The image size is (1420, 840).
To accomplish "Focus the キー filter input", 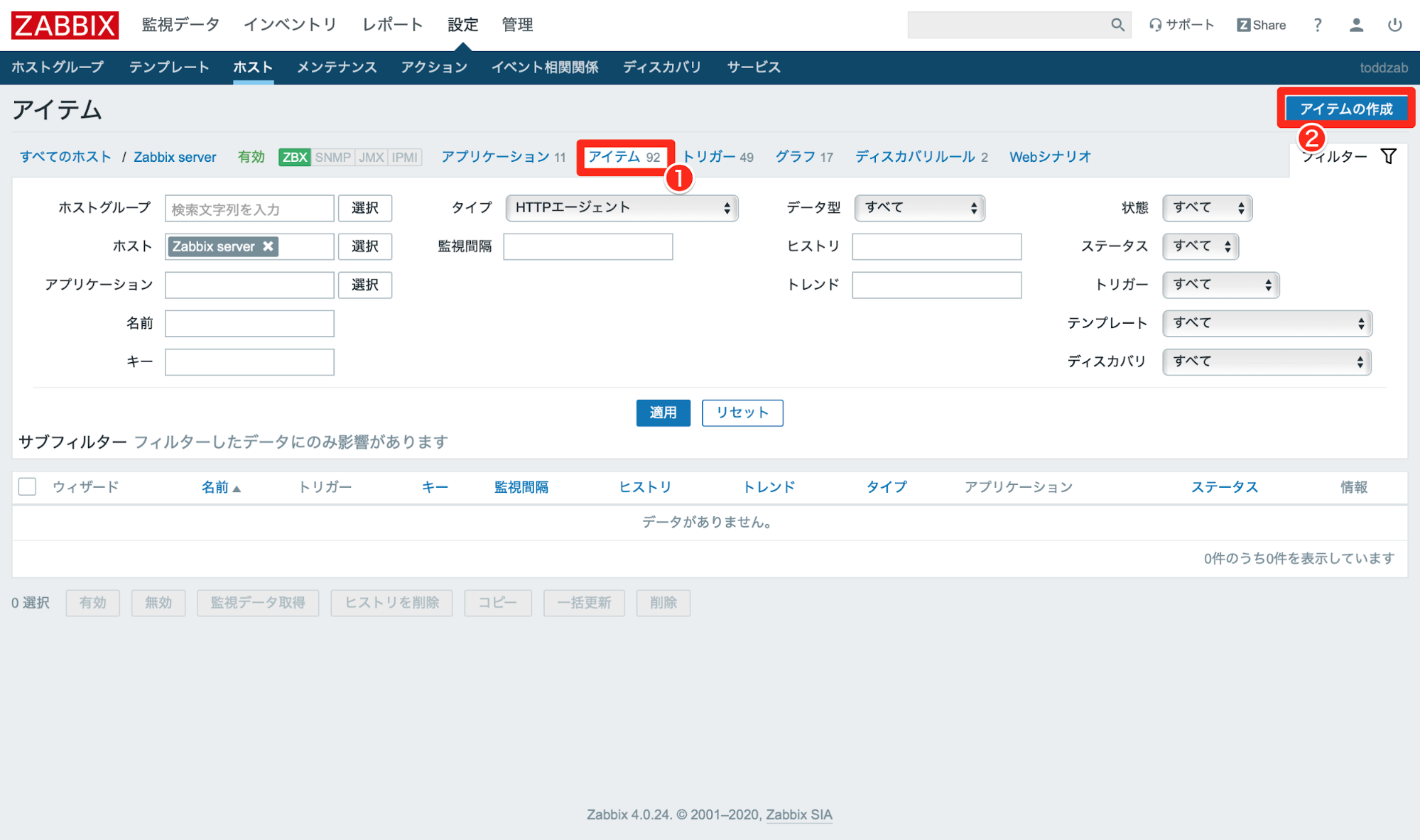I will click(249, 361).
